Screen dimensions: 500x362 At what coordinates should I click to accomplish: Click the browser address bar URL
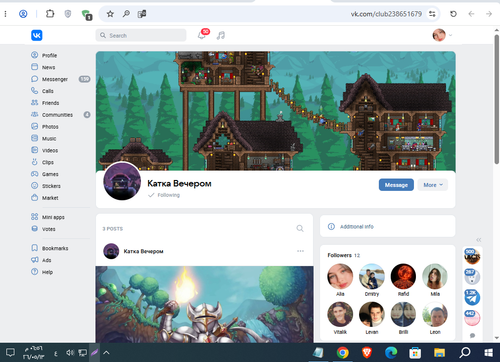(386, 14)
